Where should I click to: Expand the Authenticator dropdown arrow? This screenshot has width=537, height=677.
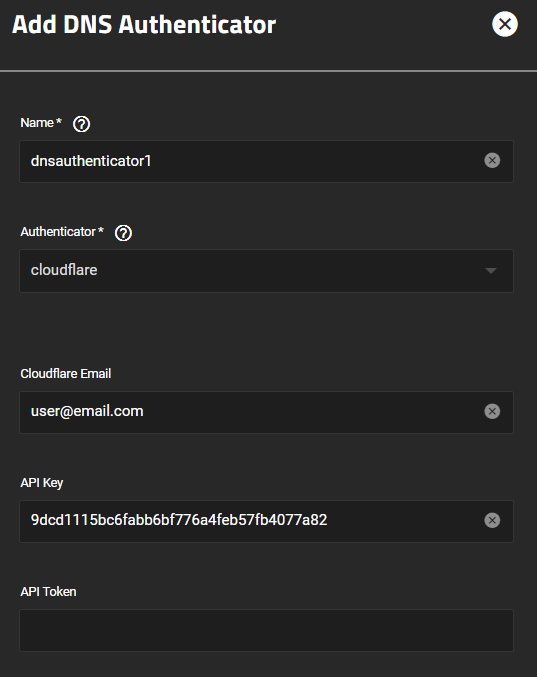(490, 271)
